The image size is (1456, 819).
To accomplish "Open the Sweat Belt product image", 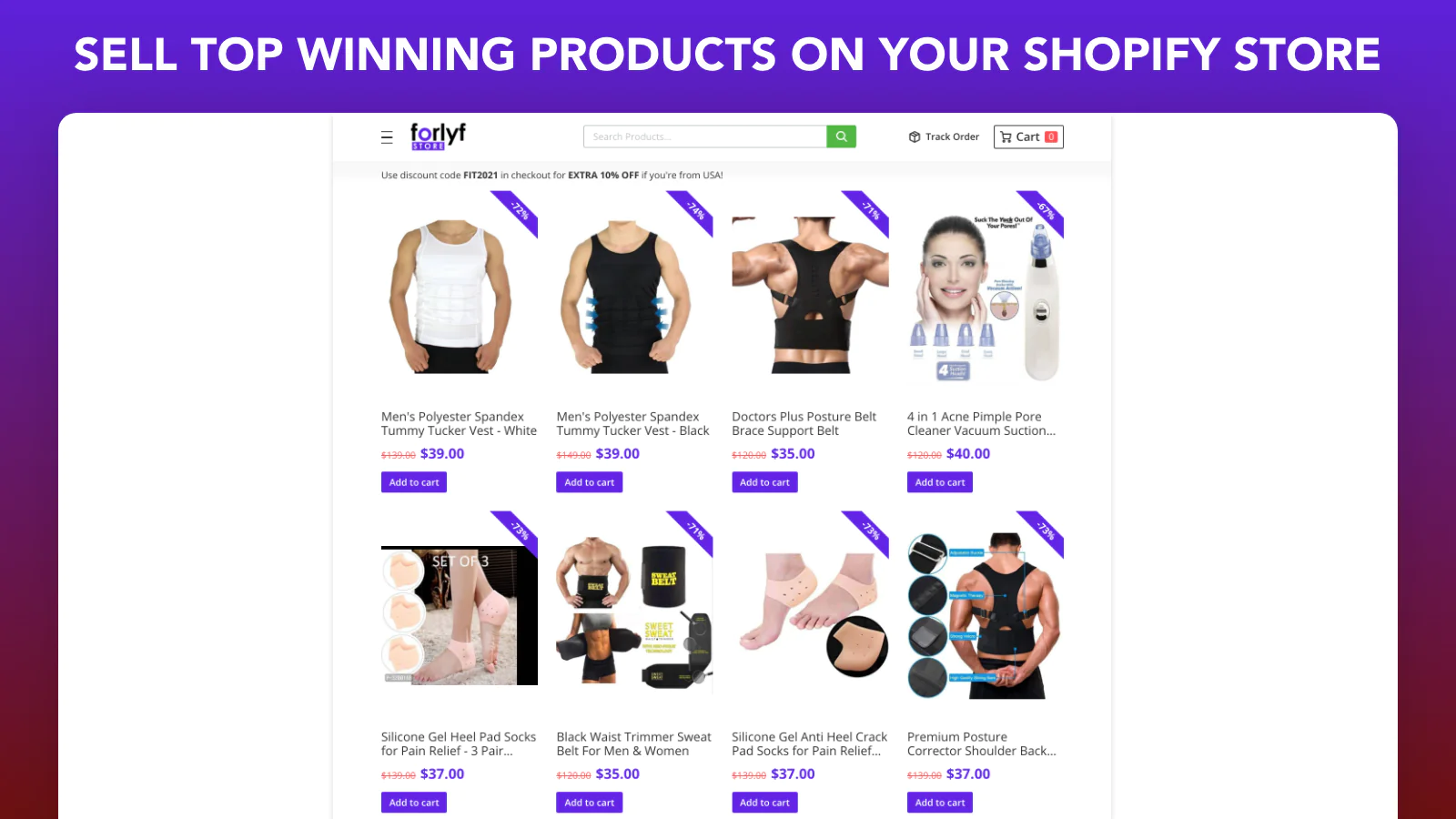I will 634,610.
